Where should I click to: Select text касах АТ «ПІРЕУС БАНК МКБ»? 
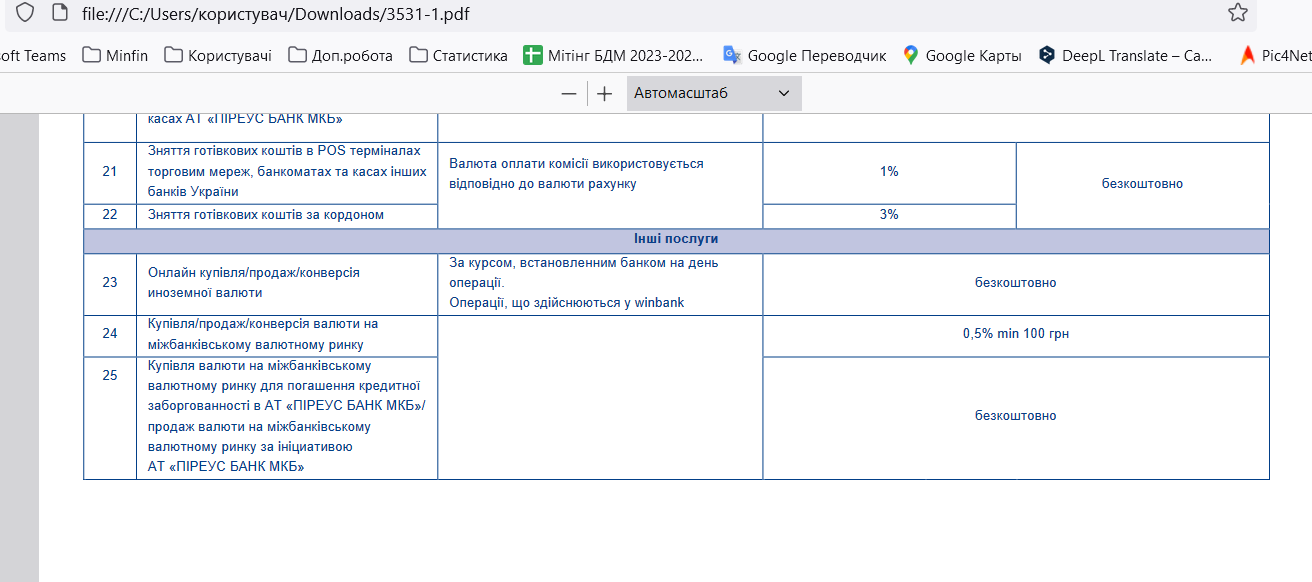coord(245,119)
